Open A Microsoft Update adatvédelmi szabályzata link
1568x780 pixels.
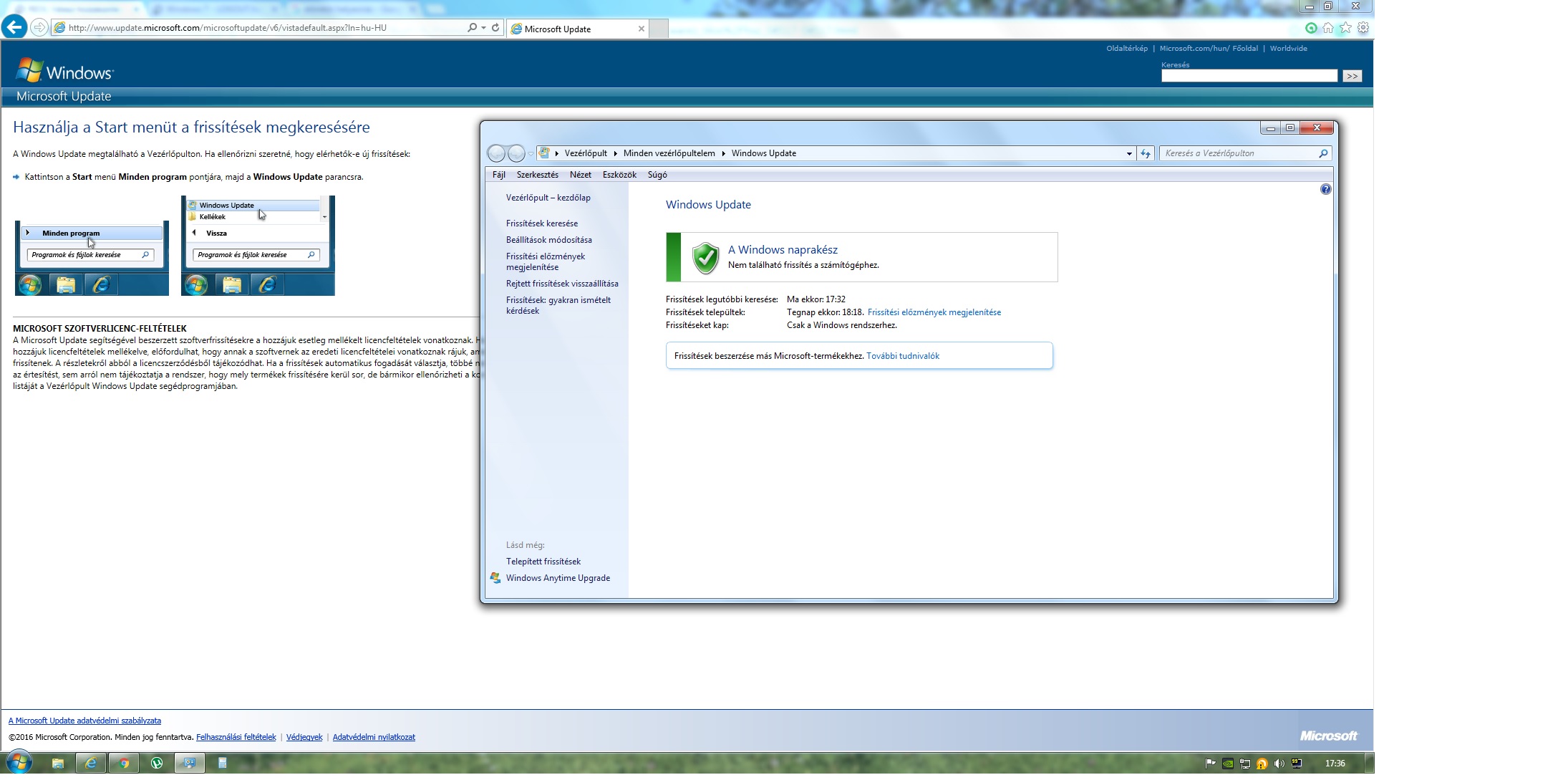84,721
